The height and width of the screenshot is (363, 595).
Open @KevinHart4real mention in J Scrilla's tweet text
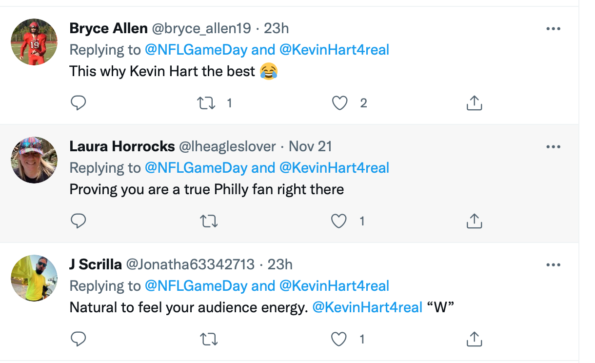coord(367,307)
